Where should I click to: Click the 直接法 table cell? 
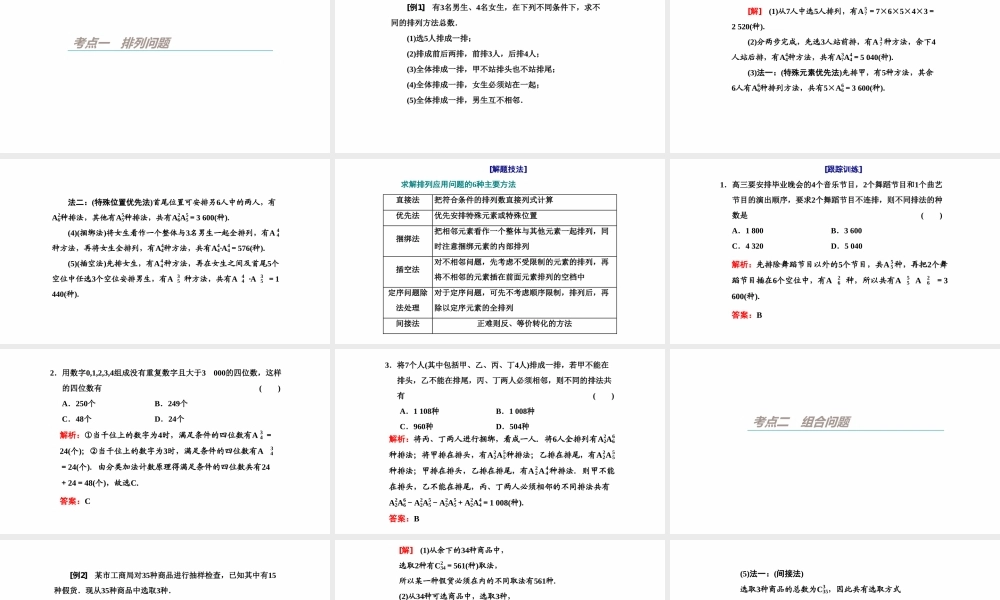[408, 200]
